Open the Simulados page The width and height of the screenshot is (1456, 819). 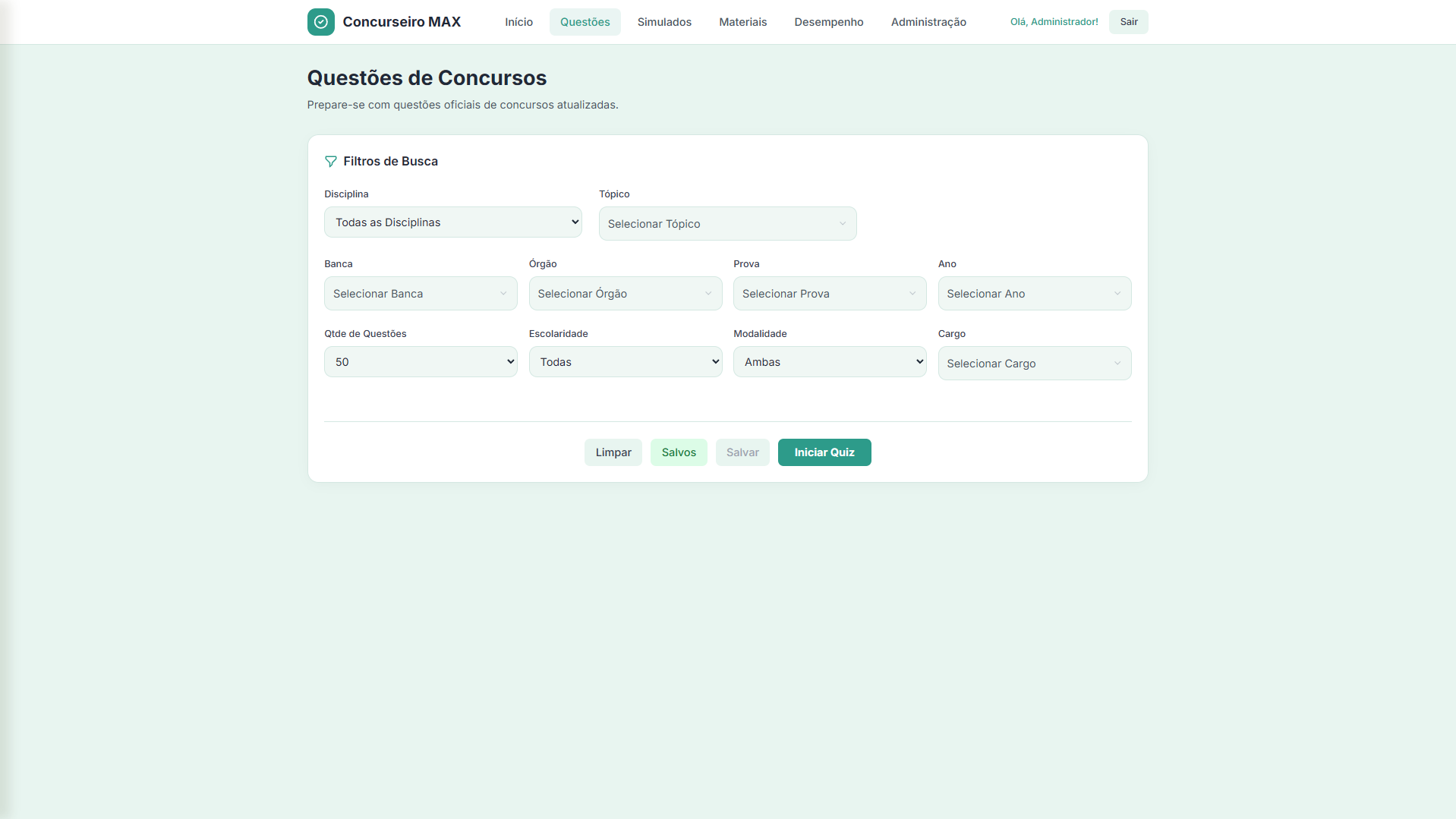(664, 22)
